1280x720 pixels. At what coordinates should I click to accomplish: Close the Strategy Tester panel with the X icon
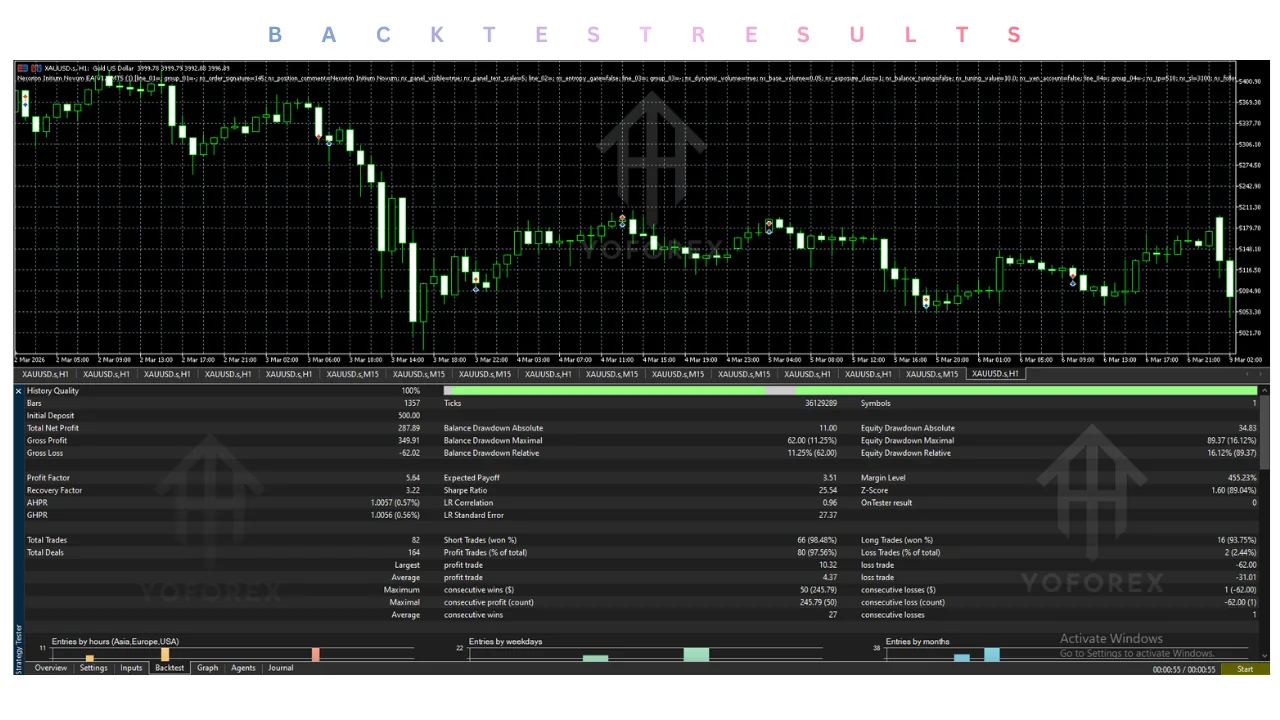pos(18,391)
